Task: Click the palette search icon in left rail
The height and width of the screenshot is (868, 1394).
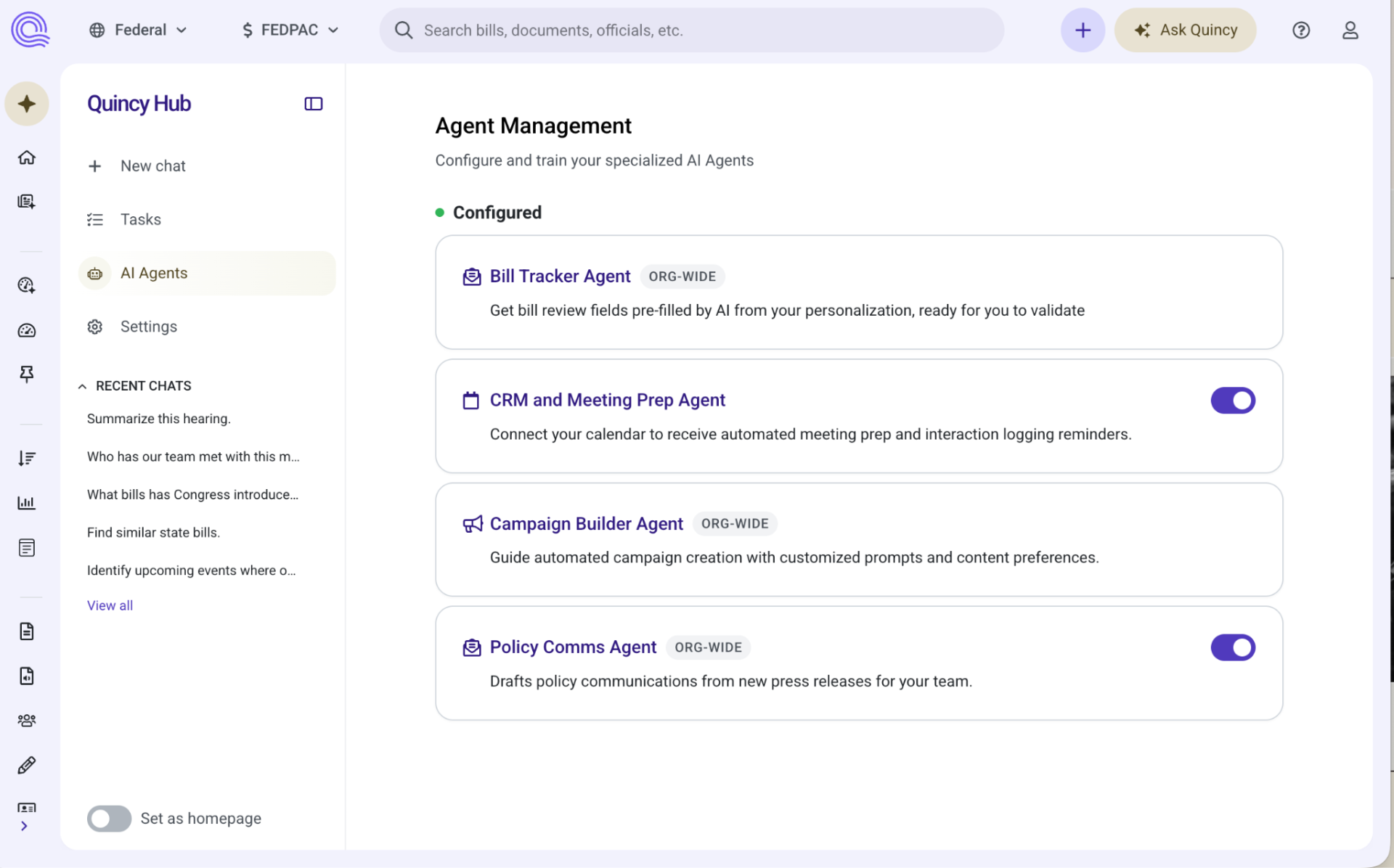Action: pyautogui.click(x=27, y=285)
